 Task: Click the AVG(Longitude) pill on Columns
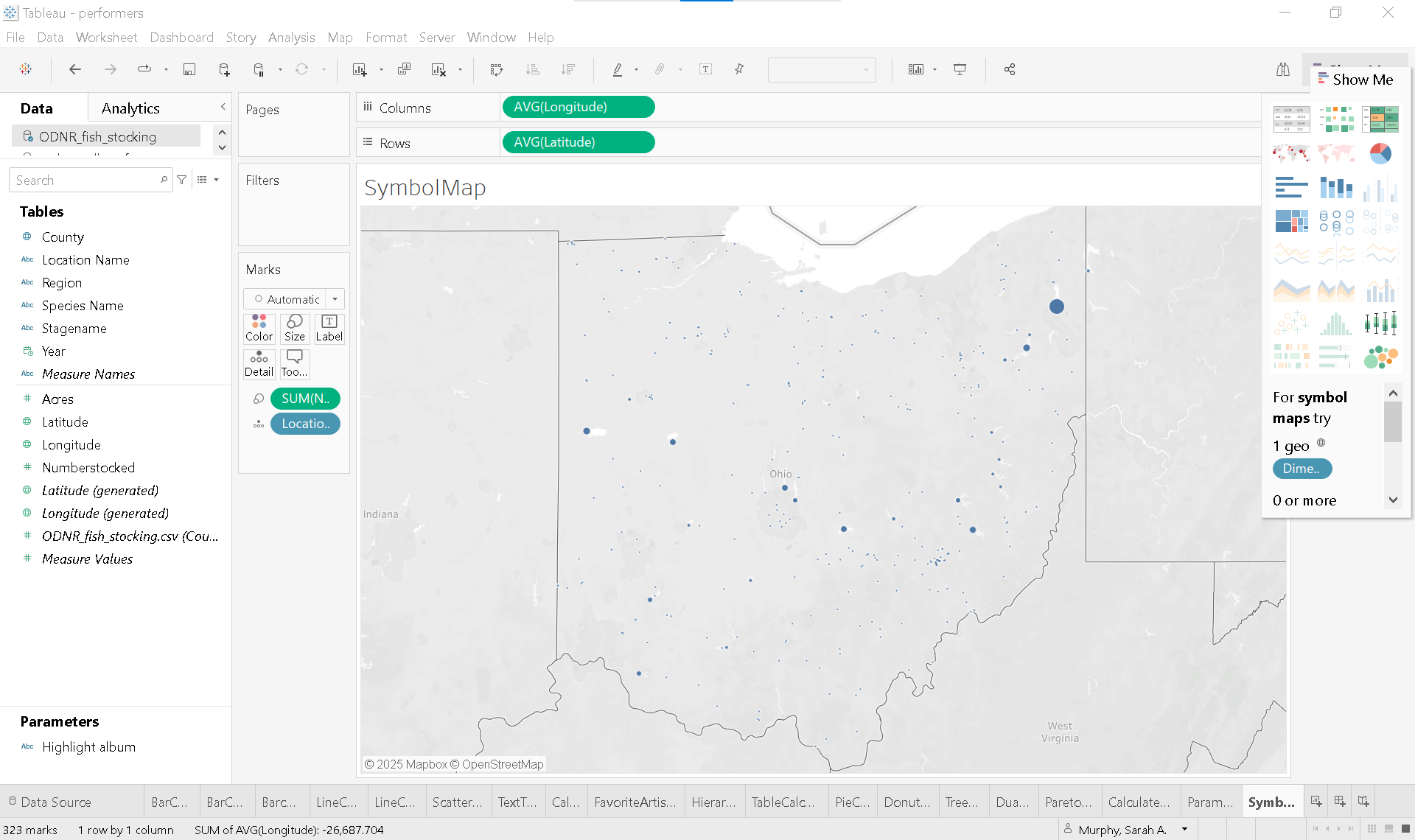578,107
